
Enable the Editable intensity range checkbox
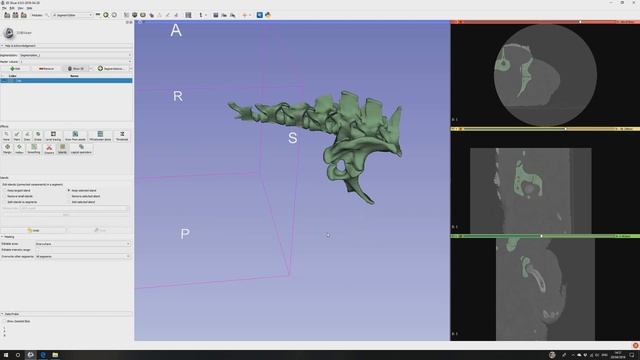click(x=38, y=250)
